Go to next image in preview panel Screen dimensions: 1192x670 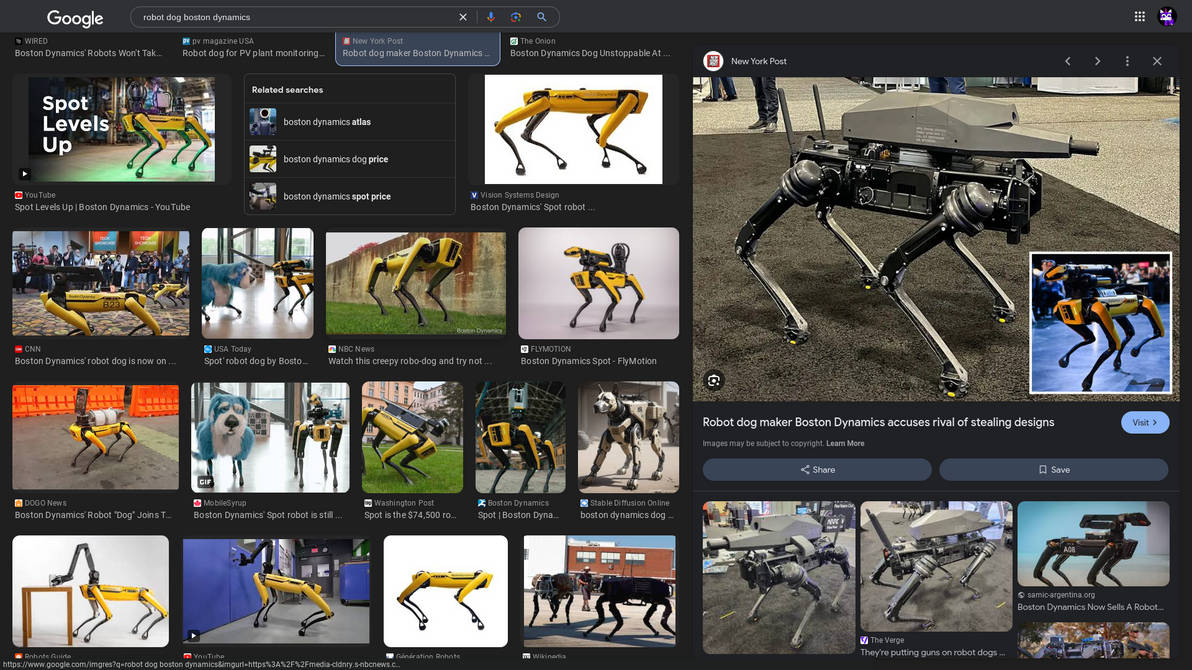click(1097, 61)
